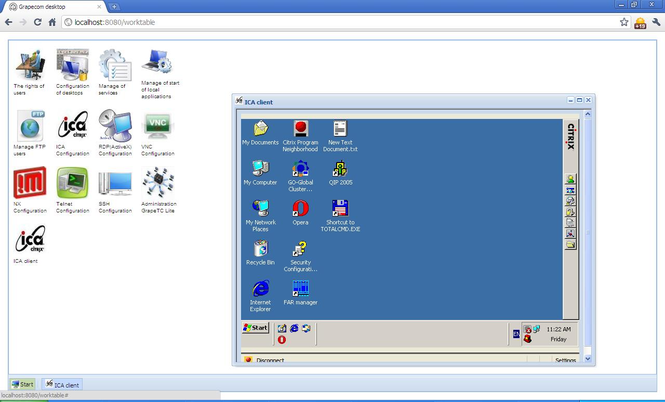
Task: Click the browser reload button
Action: (x=37, y=22)
